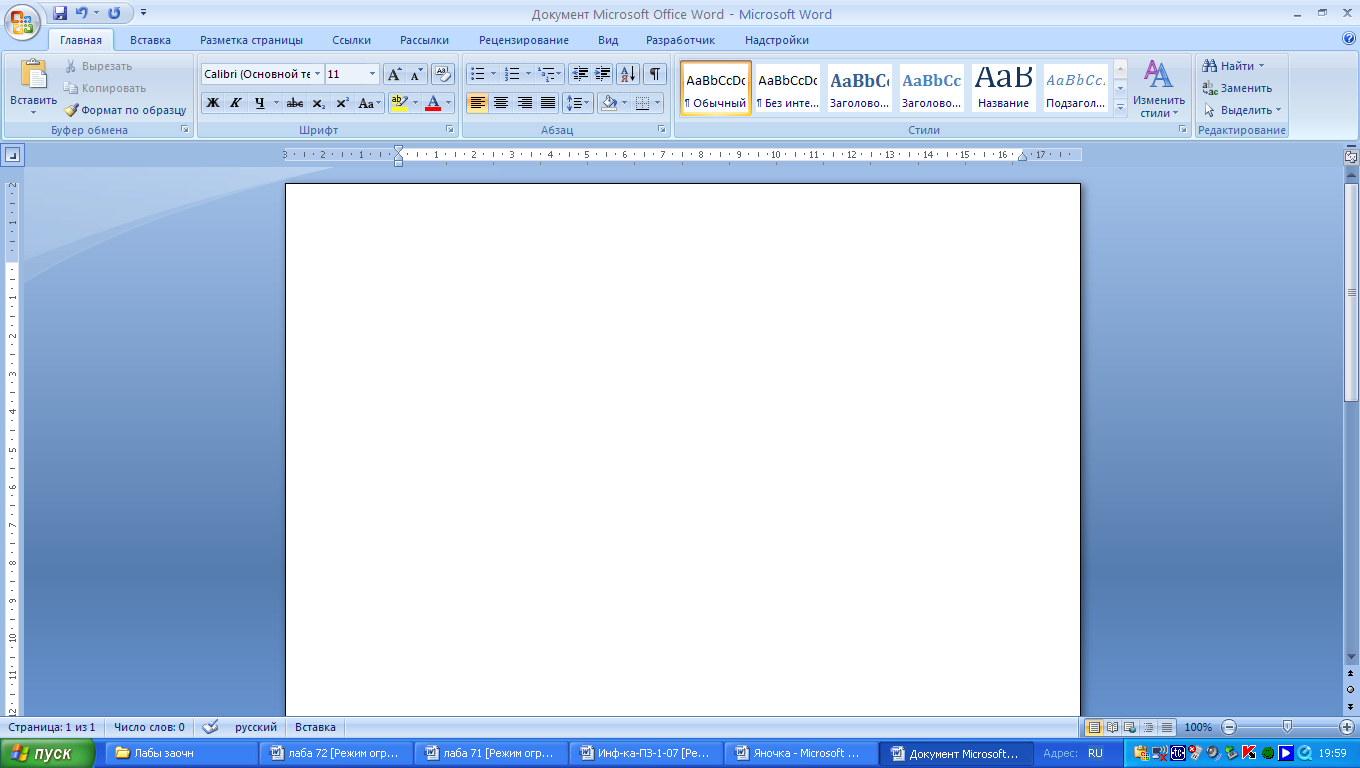
Task: Toggle underline (Ч) formatting
Action: tap(260, 102)
